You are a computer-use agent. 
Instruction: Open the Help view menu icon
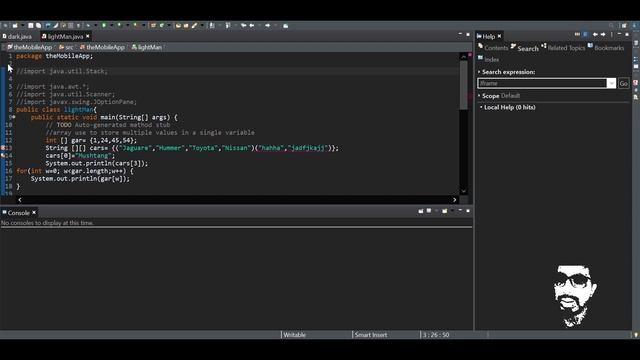(x=611, y=35)
